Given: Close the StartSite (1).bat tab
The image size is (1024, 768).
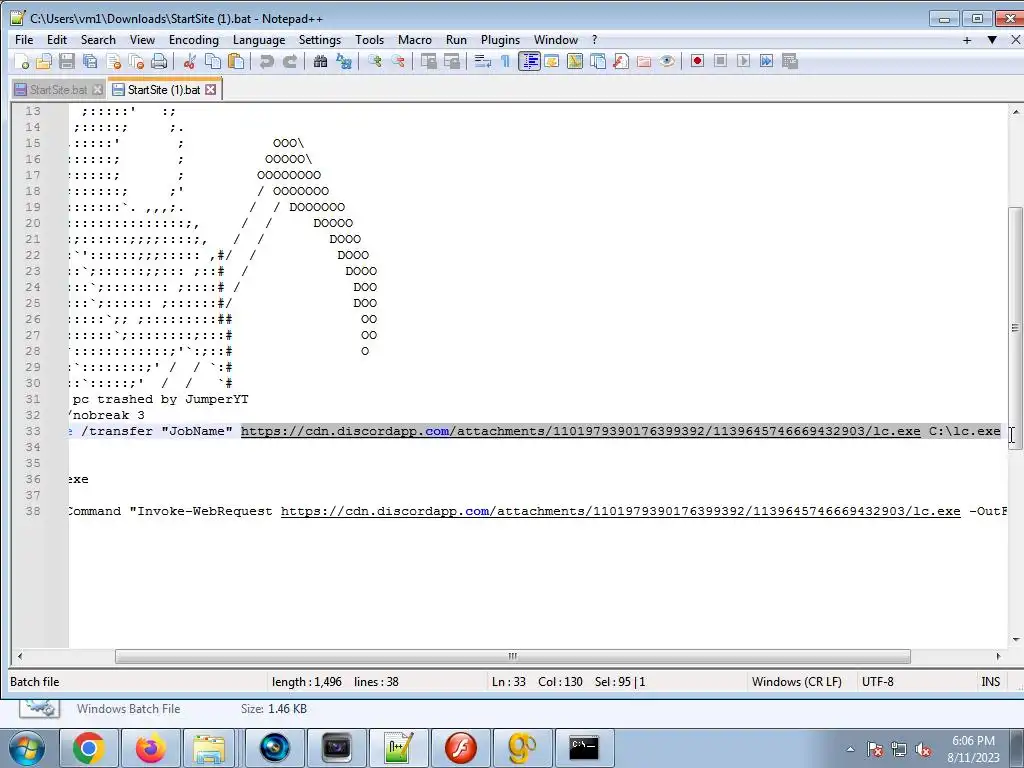Looking at the screenshot, I should (210, 89).
